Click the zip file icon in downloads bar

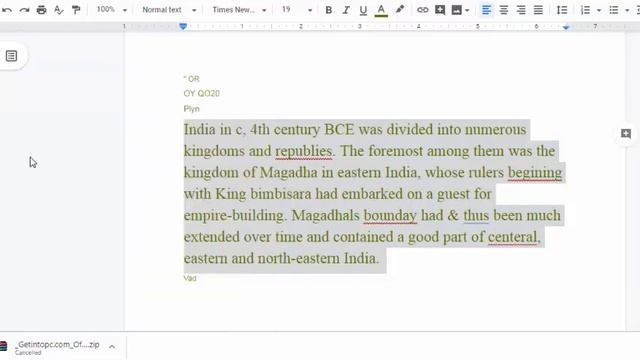tap(4, 347)
